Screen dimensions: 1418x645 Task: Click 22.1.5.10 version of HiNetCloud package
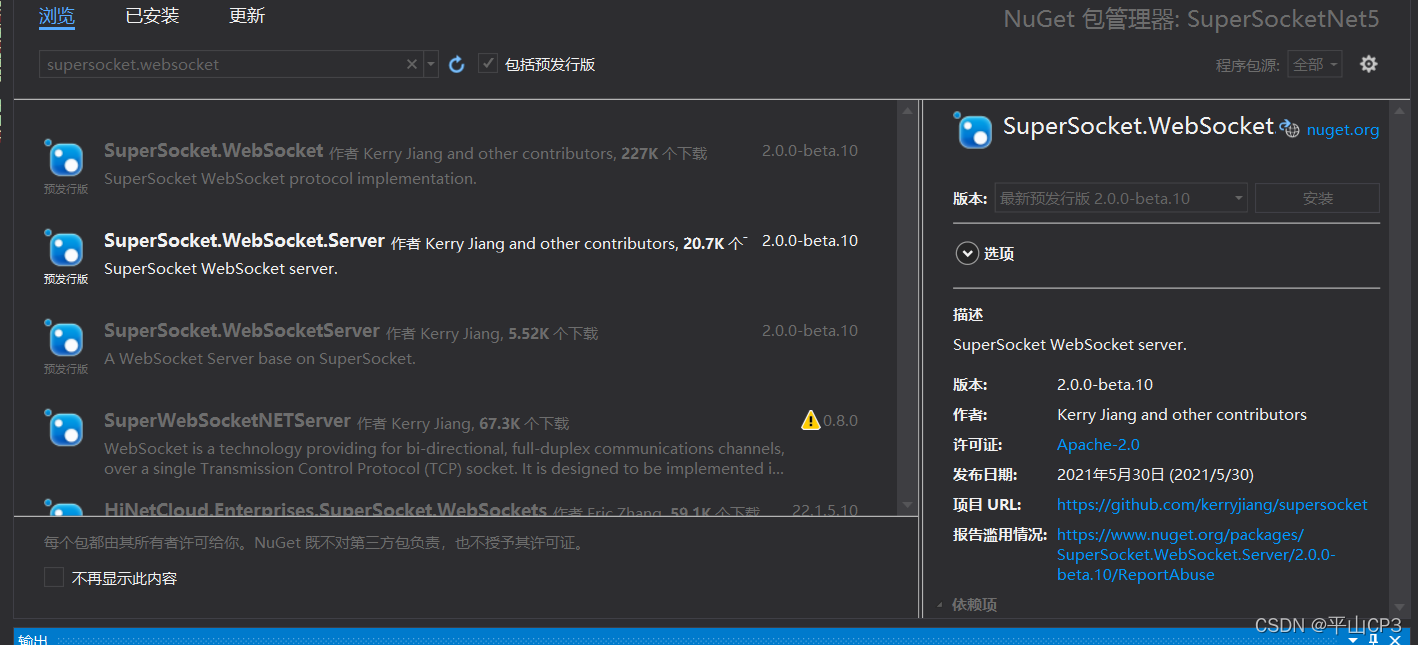tap(825, 510)
